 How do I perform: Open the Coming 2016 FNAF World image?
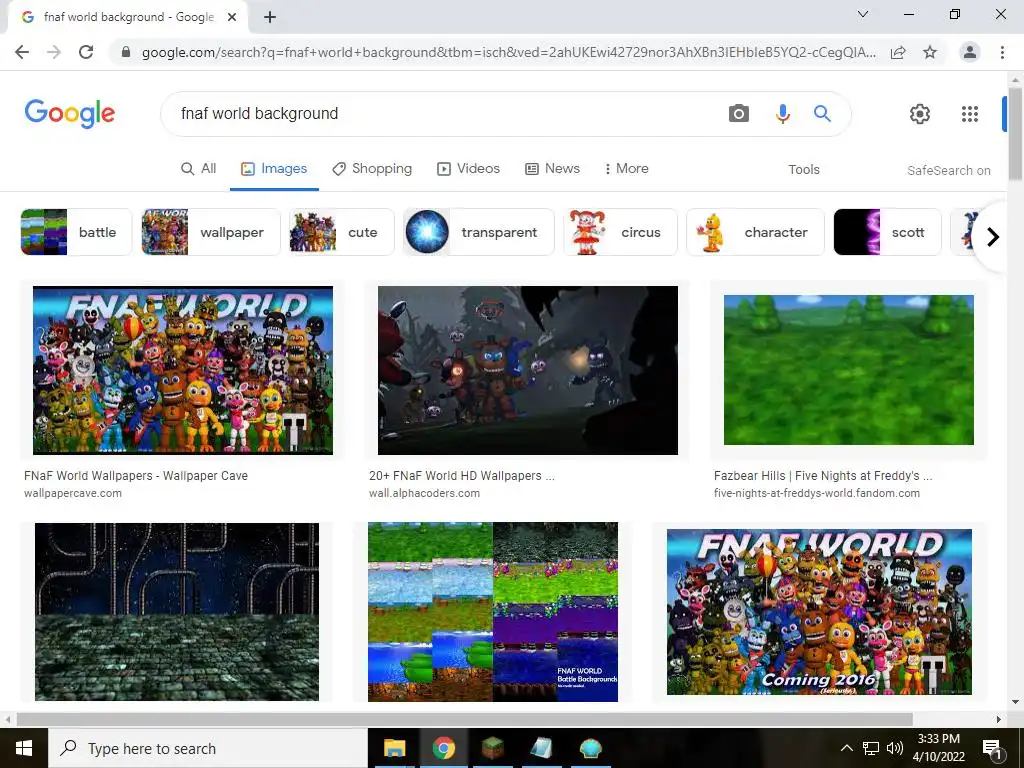click(819, 612)
